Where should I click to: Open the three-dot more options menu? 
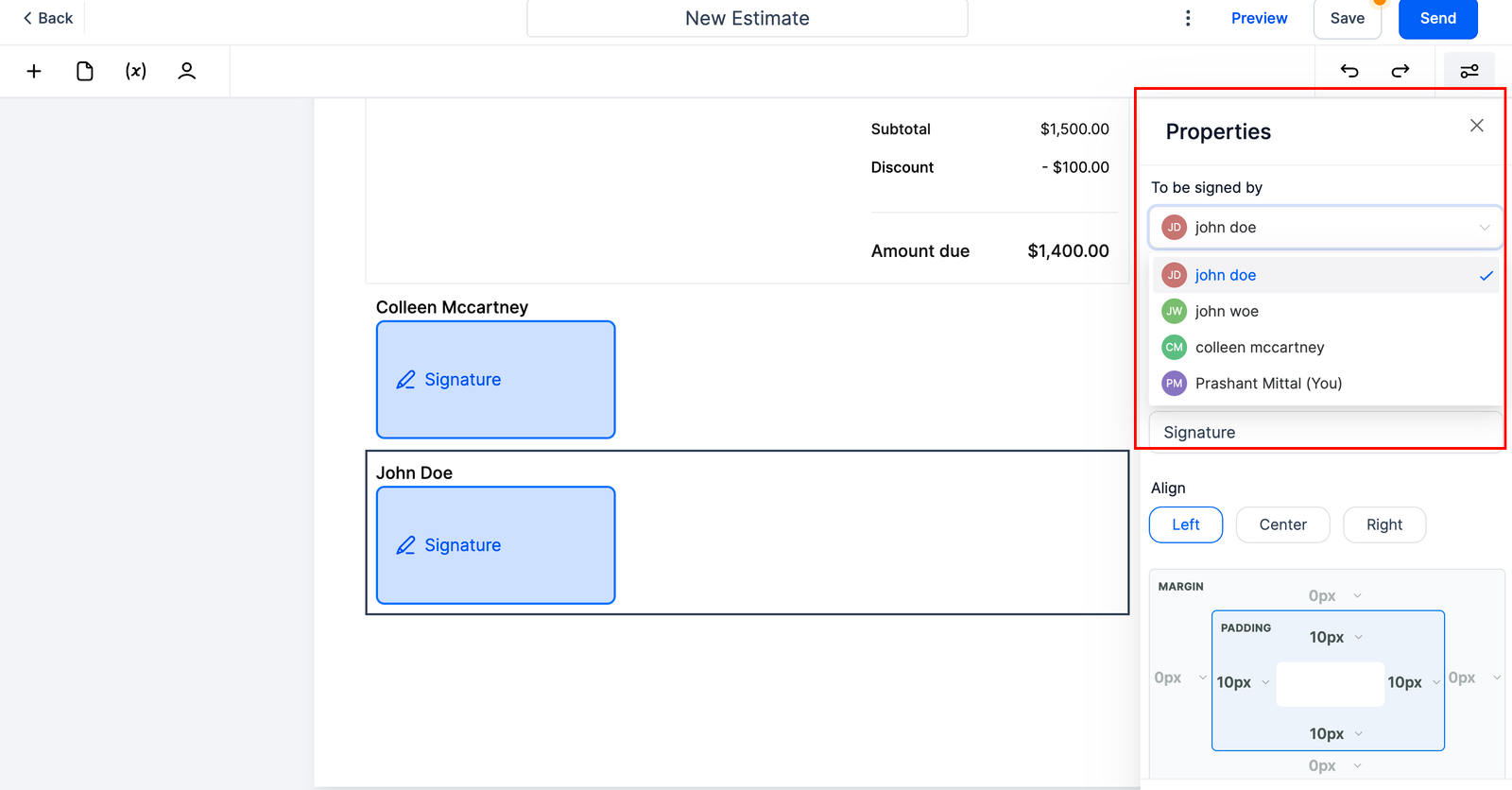(1188, 18)
